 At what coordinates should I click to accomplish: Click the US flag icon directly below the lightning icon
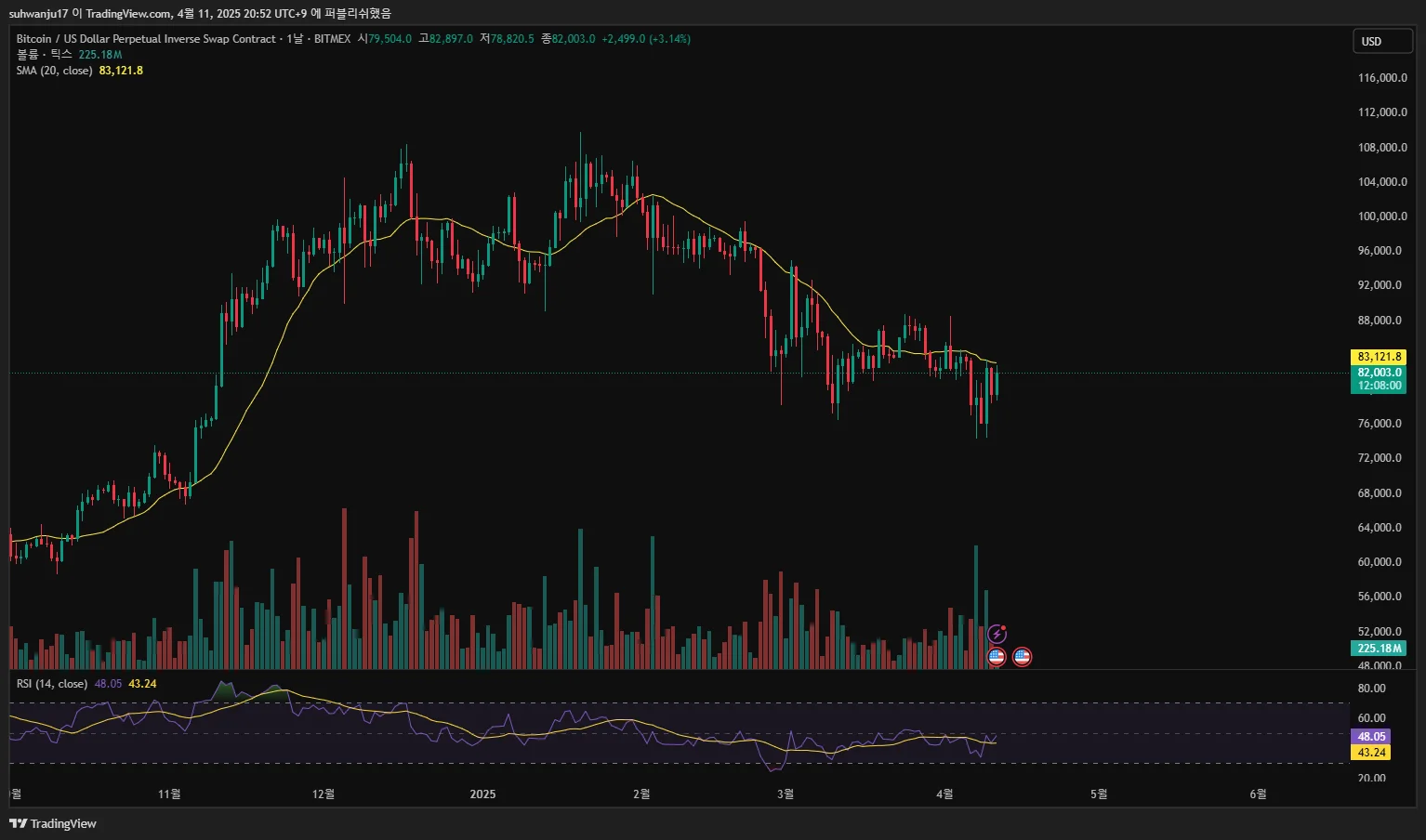[x=997, y=657]
